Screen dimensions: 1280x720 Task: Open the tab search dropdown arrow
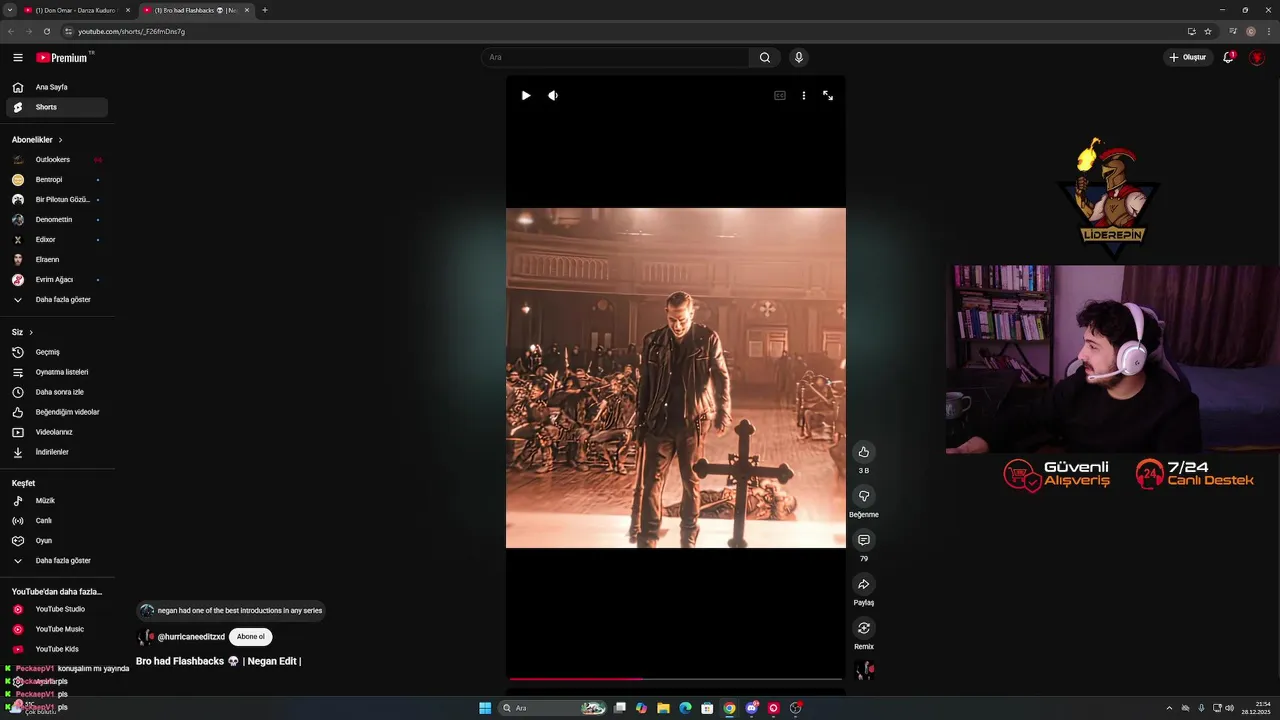tap(9, 10)
